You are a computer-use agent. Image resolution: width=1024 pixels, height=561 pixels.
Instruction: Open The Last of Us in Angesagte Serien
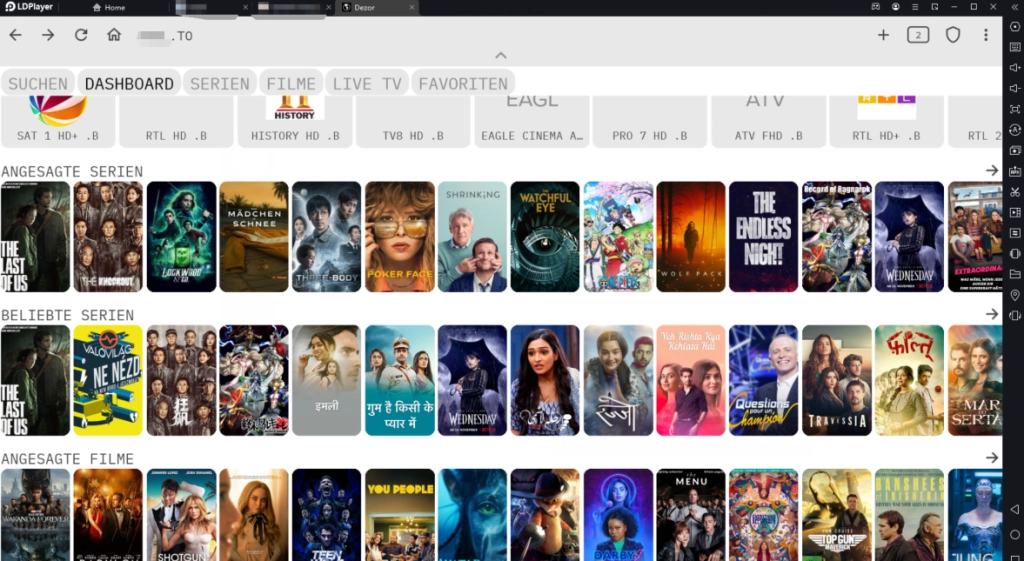[x=35, y=236]
